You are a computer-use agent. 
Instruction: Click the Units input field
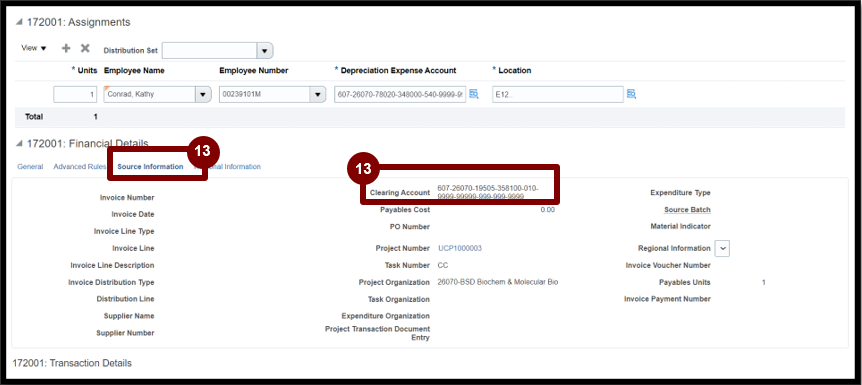coord(75,95)
